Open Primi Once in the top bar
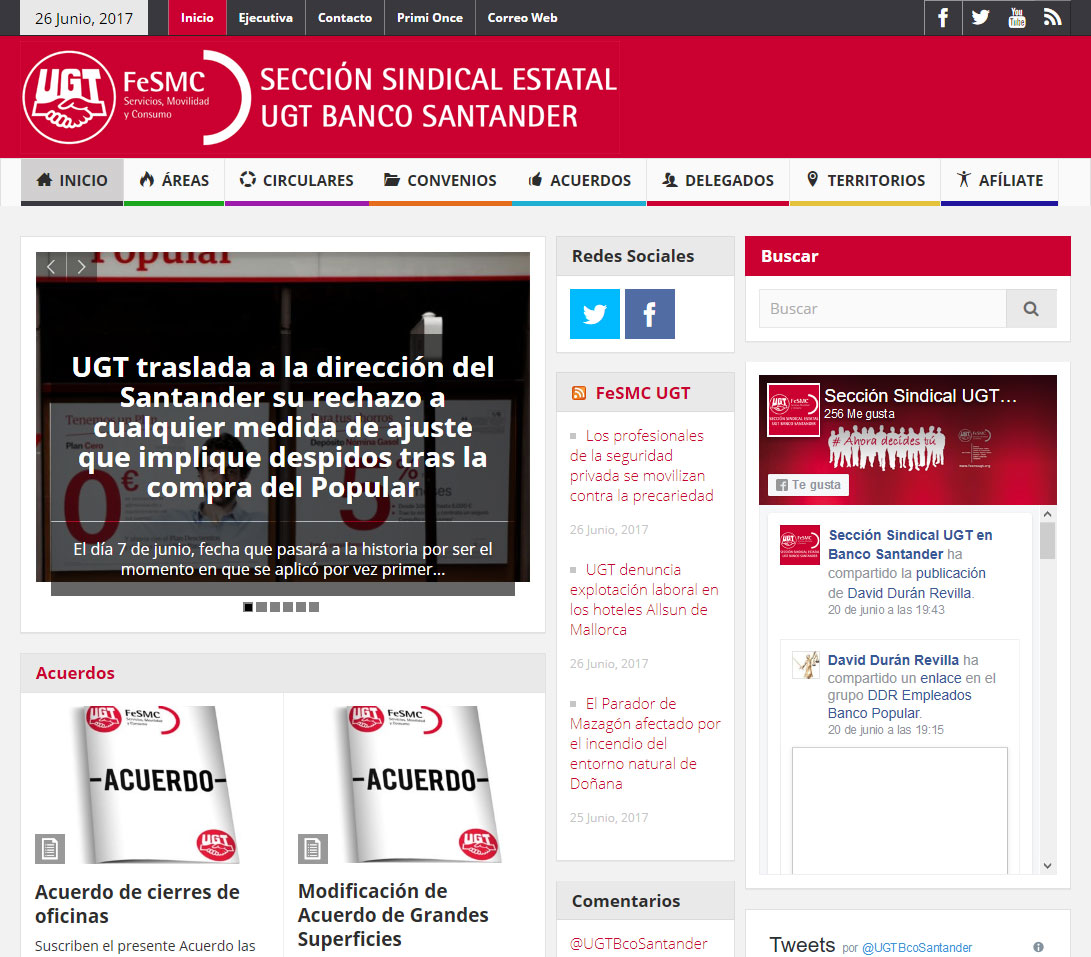 (x=430, y=17)
